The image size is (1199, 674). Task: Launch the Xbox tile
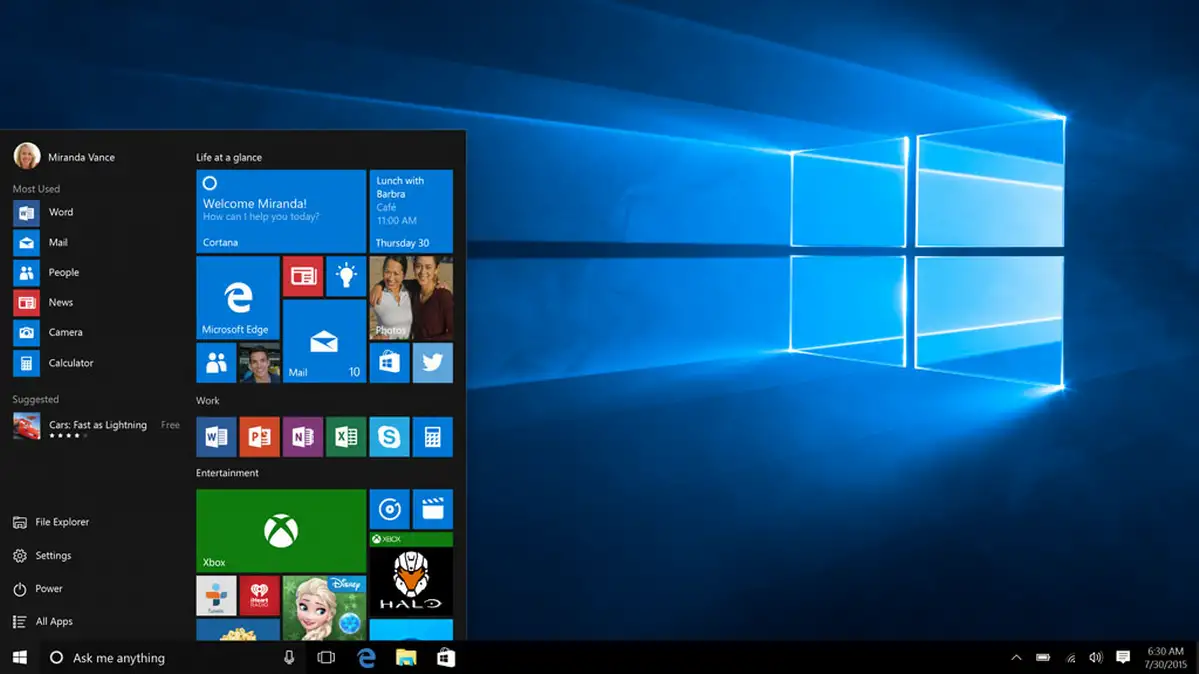pos(281,530)
